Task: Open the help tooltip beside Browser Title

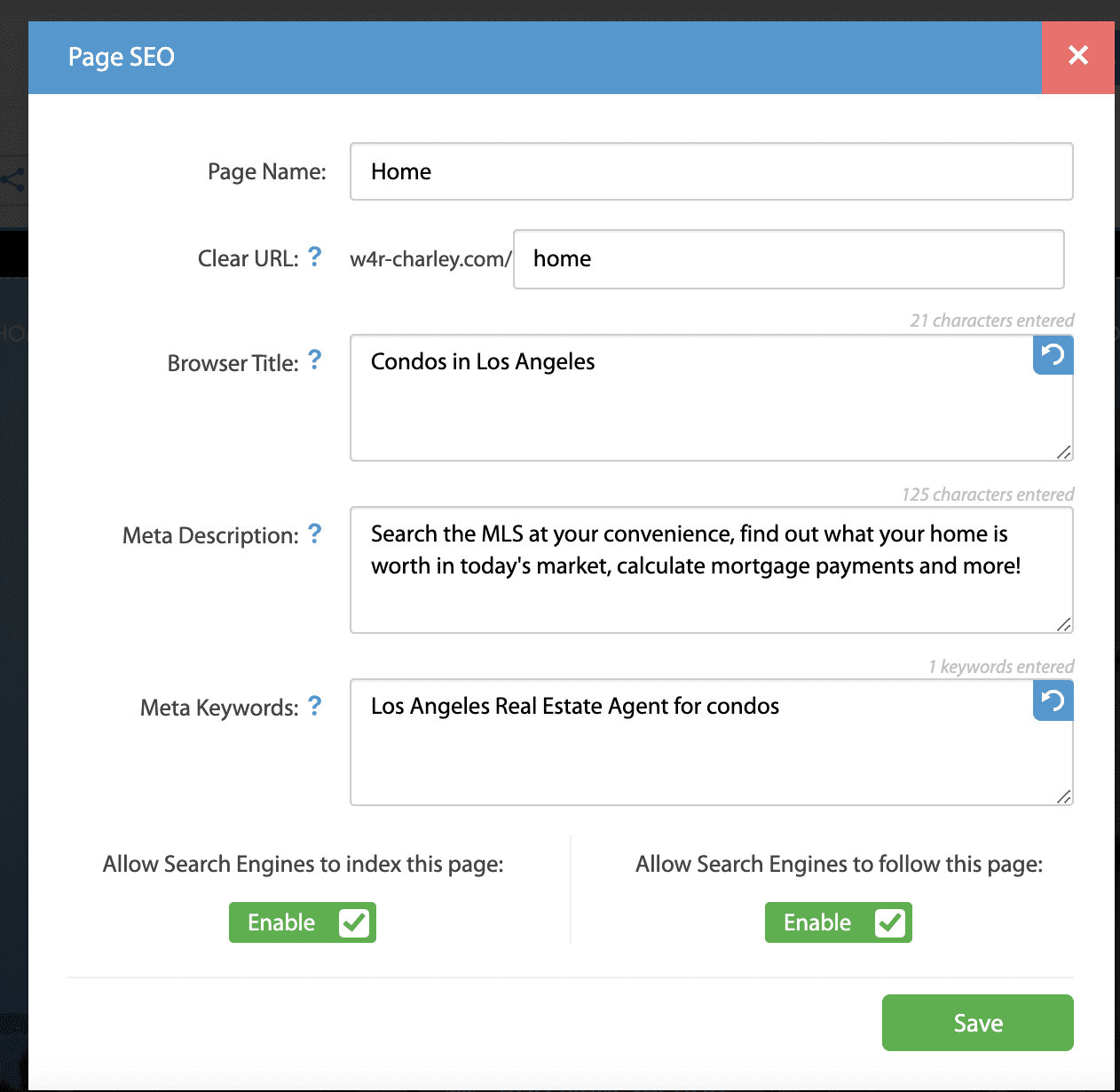Action: (314, 360)
